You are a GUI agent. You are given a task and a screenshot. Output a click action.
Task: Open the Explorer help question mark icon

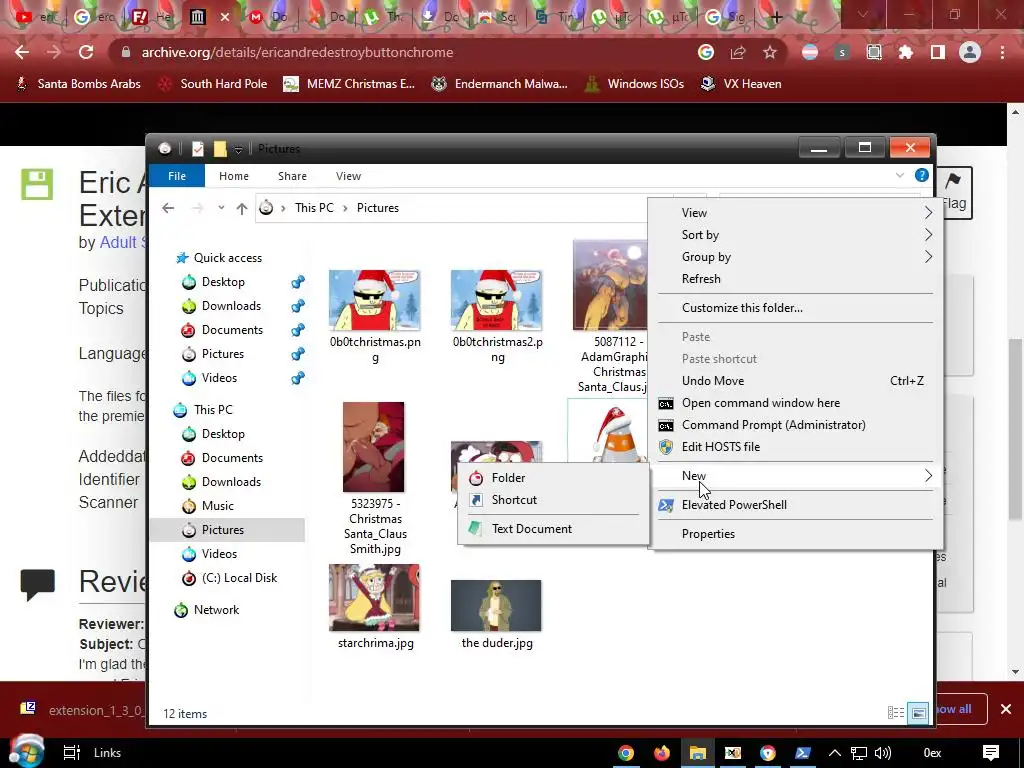921,175
